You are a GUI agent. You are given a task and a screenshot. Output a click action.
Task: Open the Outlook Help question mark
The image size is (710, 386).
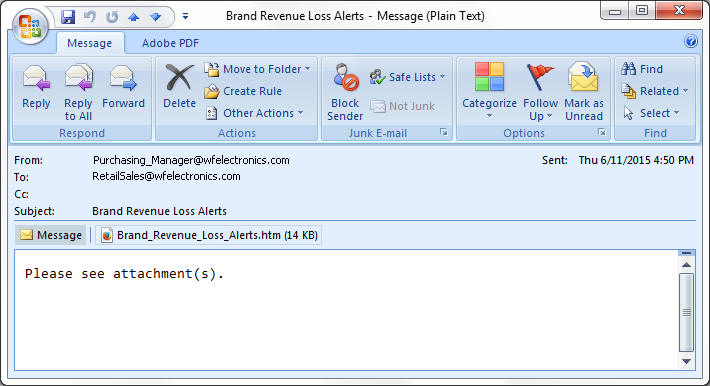[691, 41]
